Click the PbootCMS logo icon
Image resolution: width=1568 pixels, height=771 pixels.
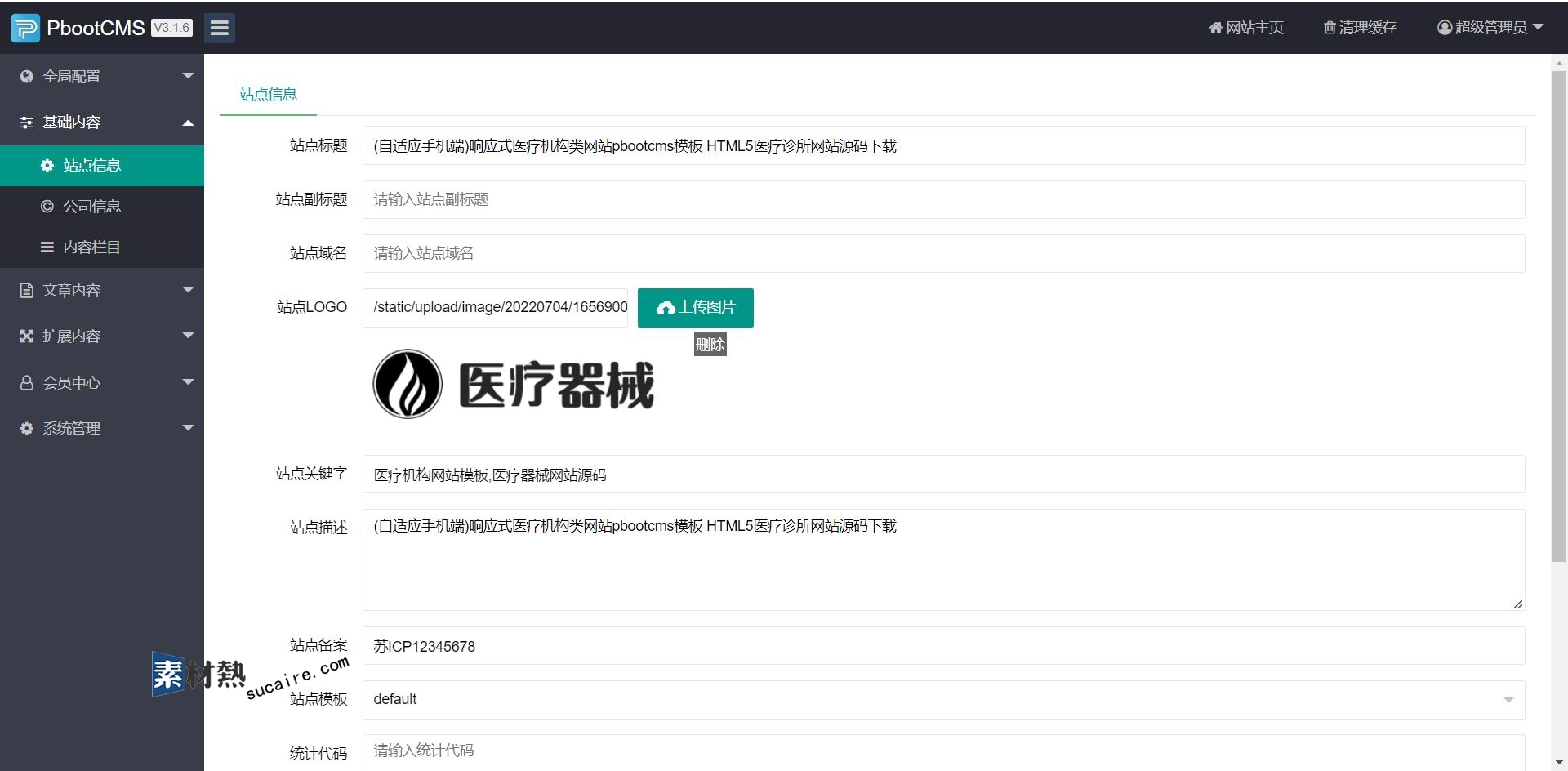tap(25, 28)
